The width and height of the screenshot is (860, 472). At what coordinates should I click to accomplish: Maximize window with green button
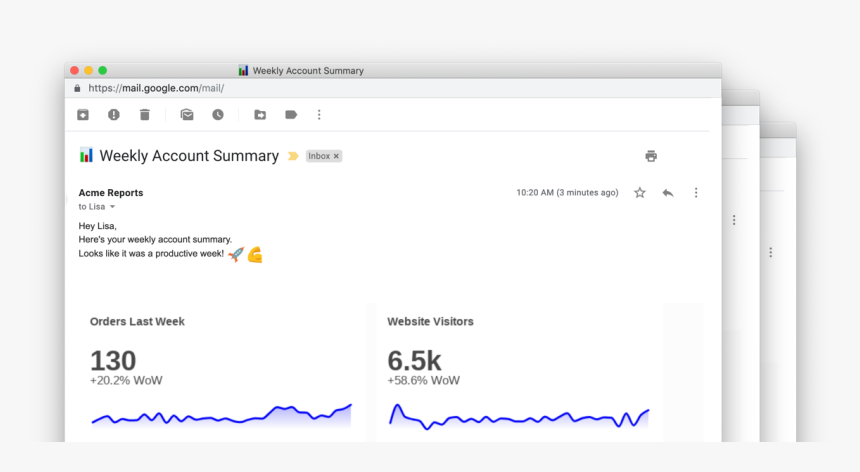103,70
